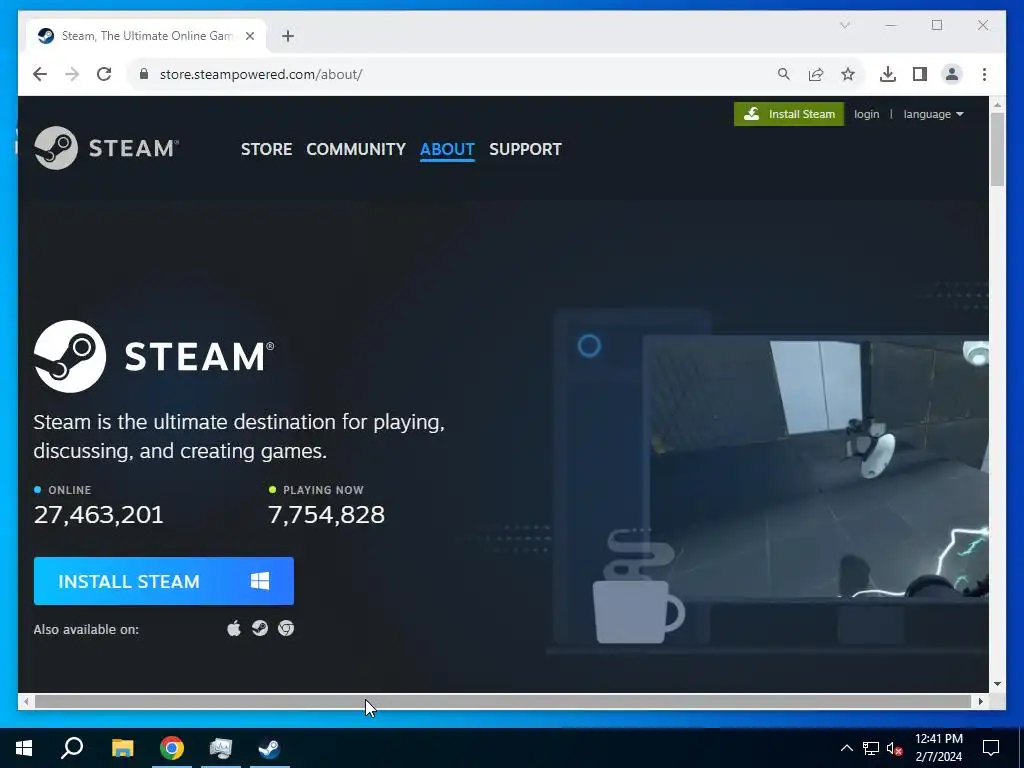Click the horizontal scrollbar right arrow
The height and width of the screenshot is (768, 1024).
point(980,701)
